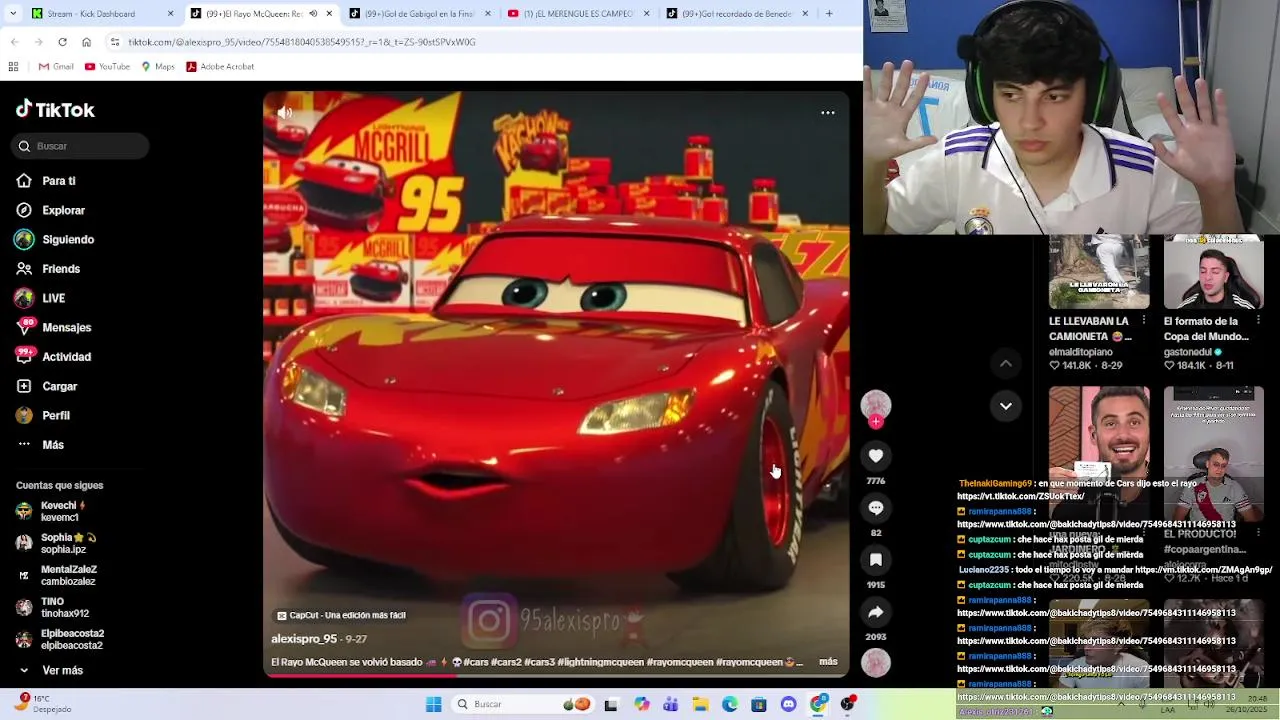Follow alexispro_95 with the red plus badge
This screenshot has height=720, width=1280.
876,422
